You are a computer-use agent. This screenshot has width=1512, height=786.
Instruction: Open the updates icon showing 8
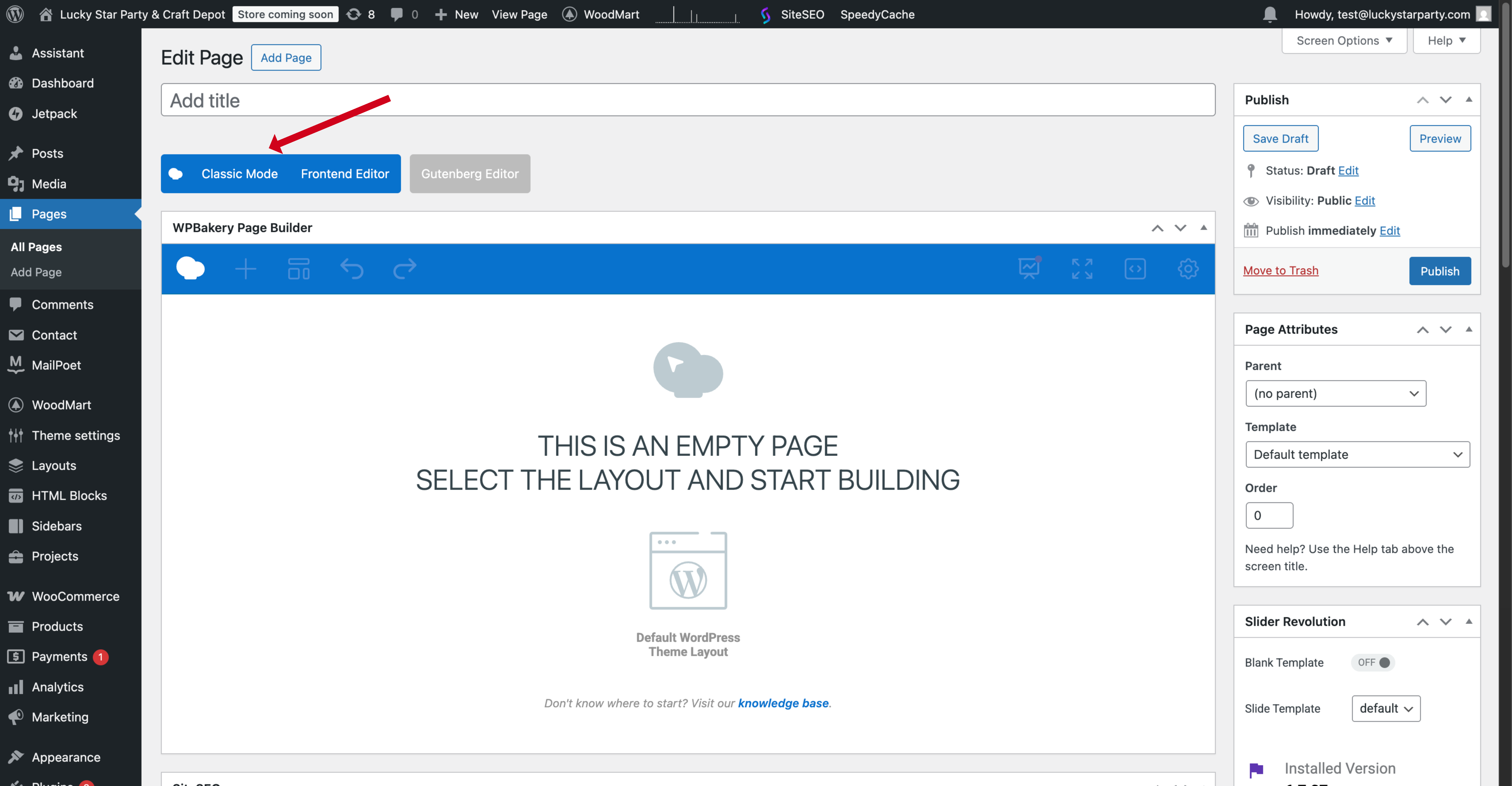pos(360,14)
